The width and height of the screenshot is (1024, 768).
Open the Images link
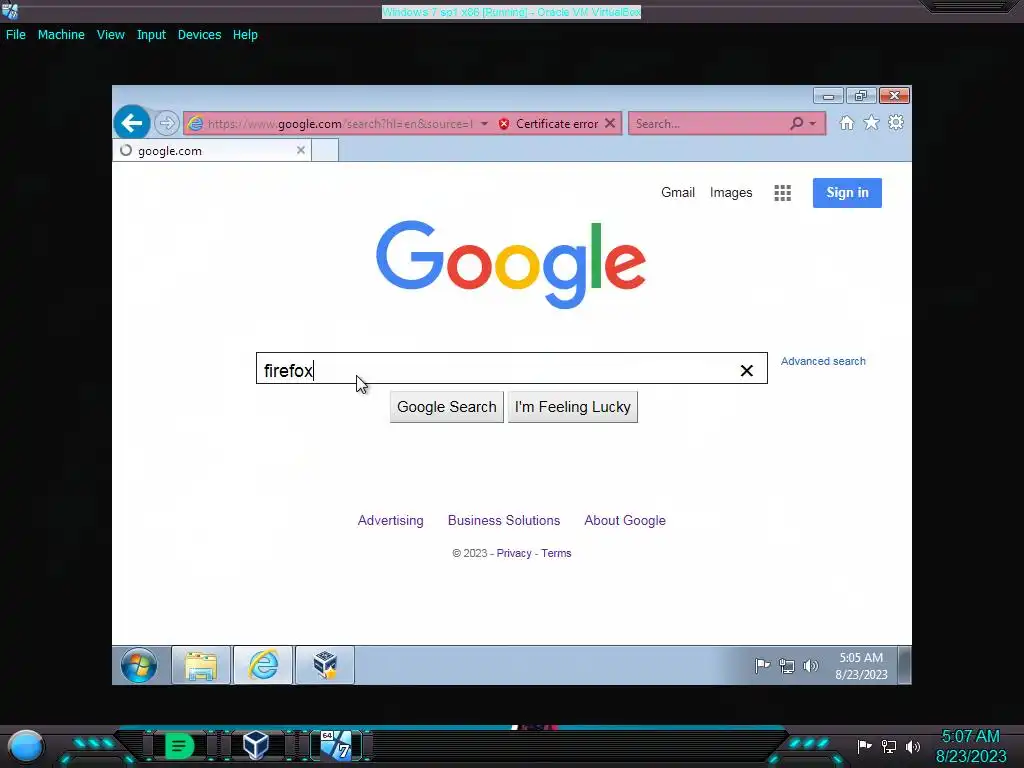[731, 193]
